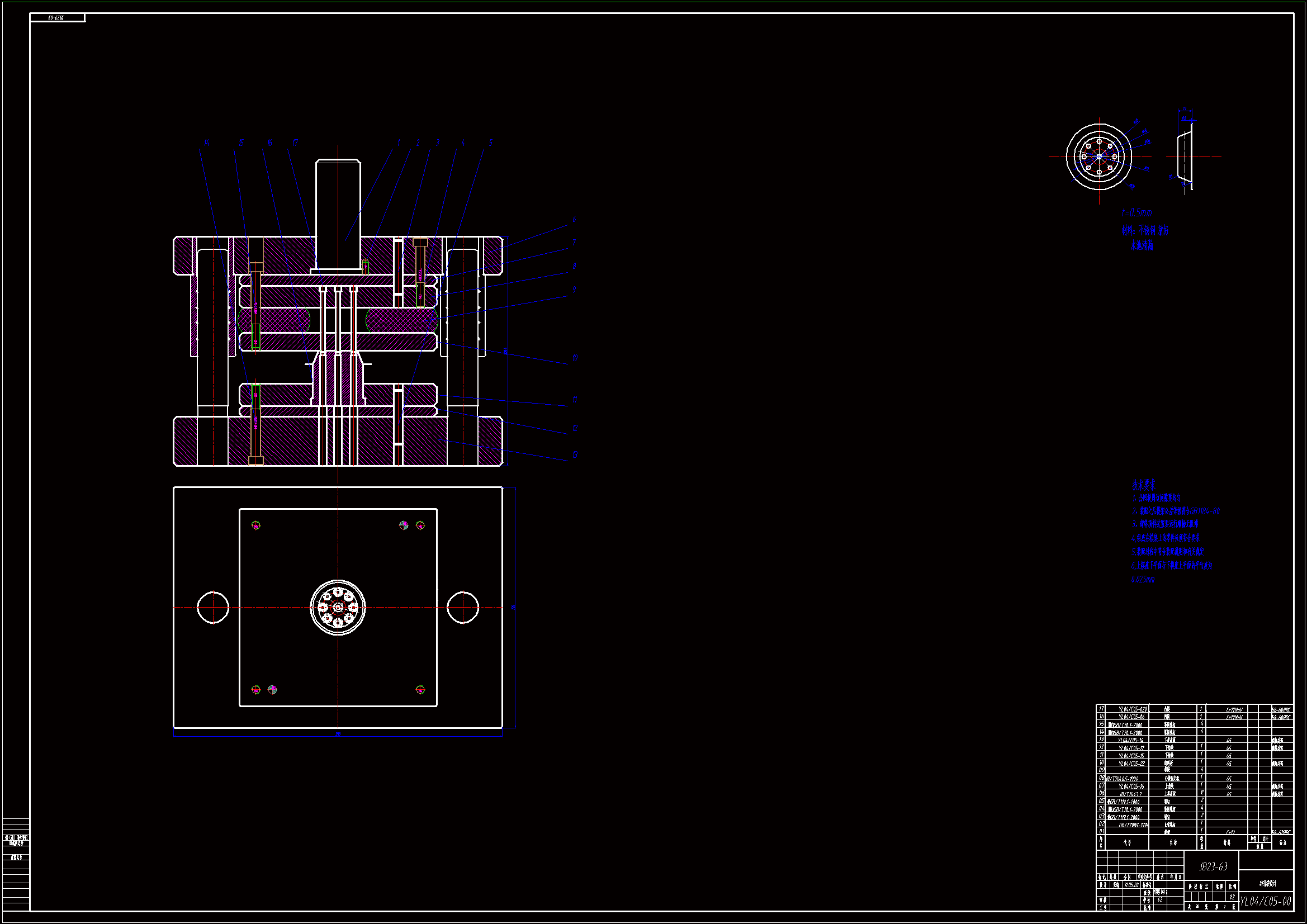The image size is (1307, 924).
Task: Click balloon number 13 leader label
Action: click(575, 454)
